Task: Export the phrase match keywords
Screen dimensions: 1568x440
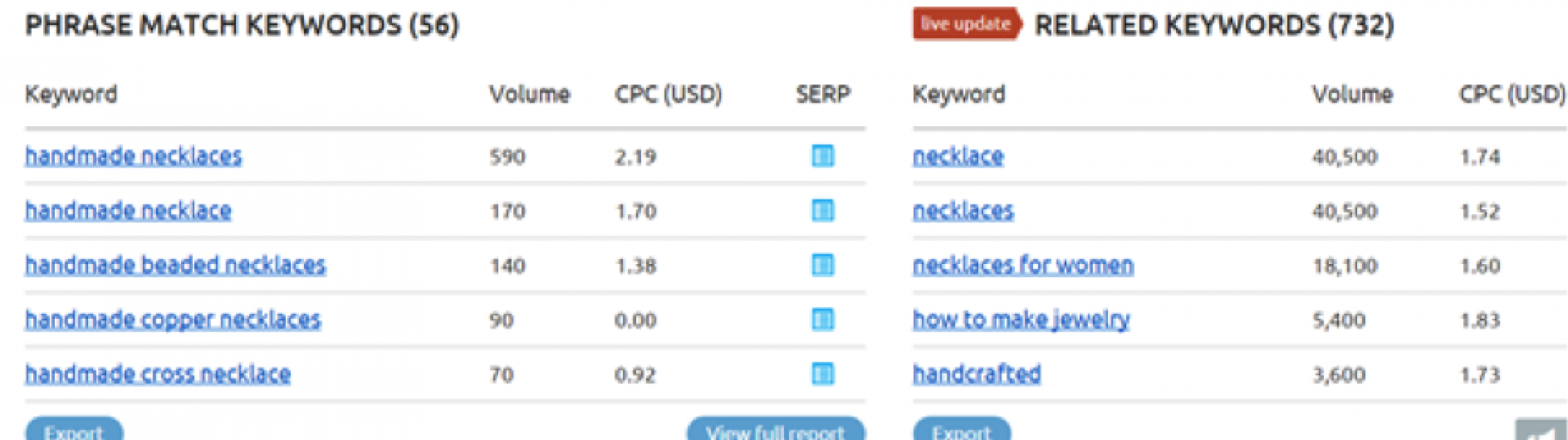Action: 74,430
